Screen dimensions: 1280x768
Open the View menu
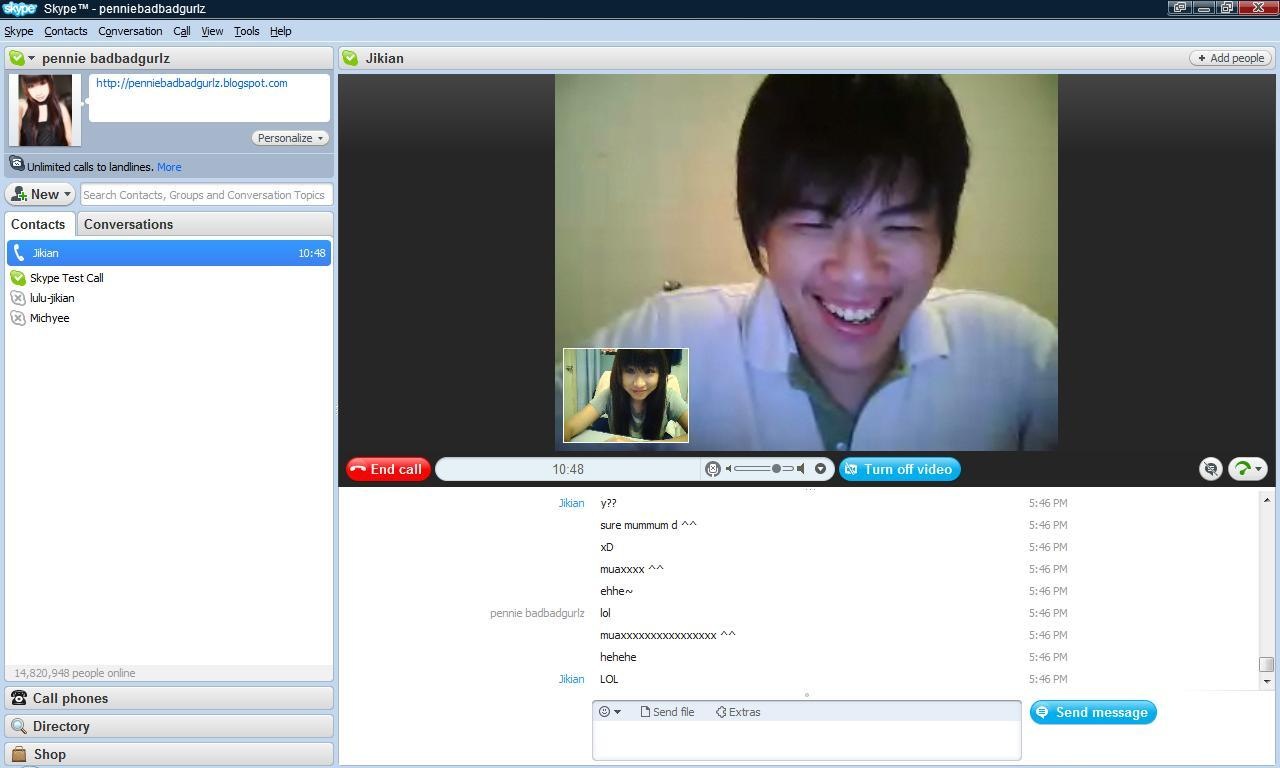[212, 31]
